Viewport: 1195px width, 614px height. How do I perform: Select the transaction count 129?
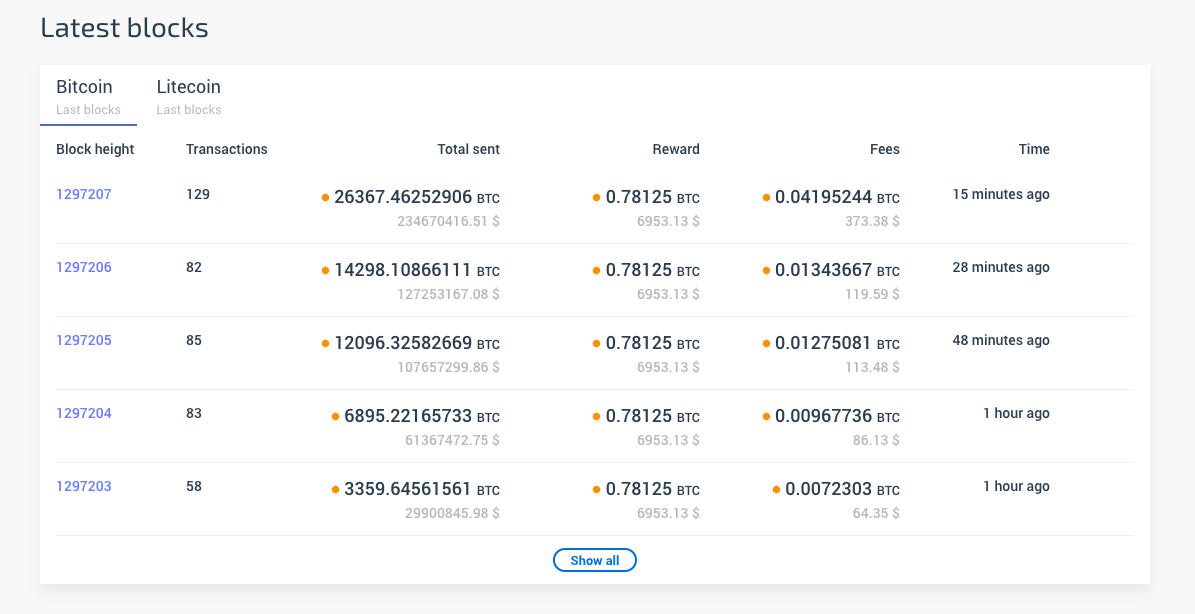coord(197,194)
